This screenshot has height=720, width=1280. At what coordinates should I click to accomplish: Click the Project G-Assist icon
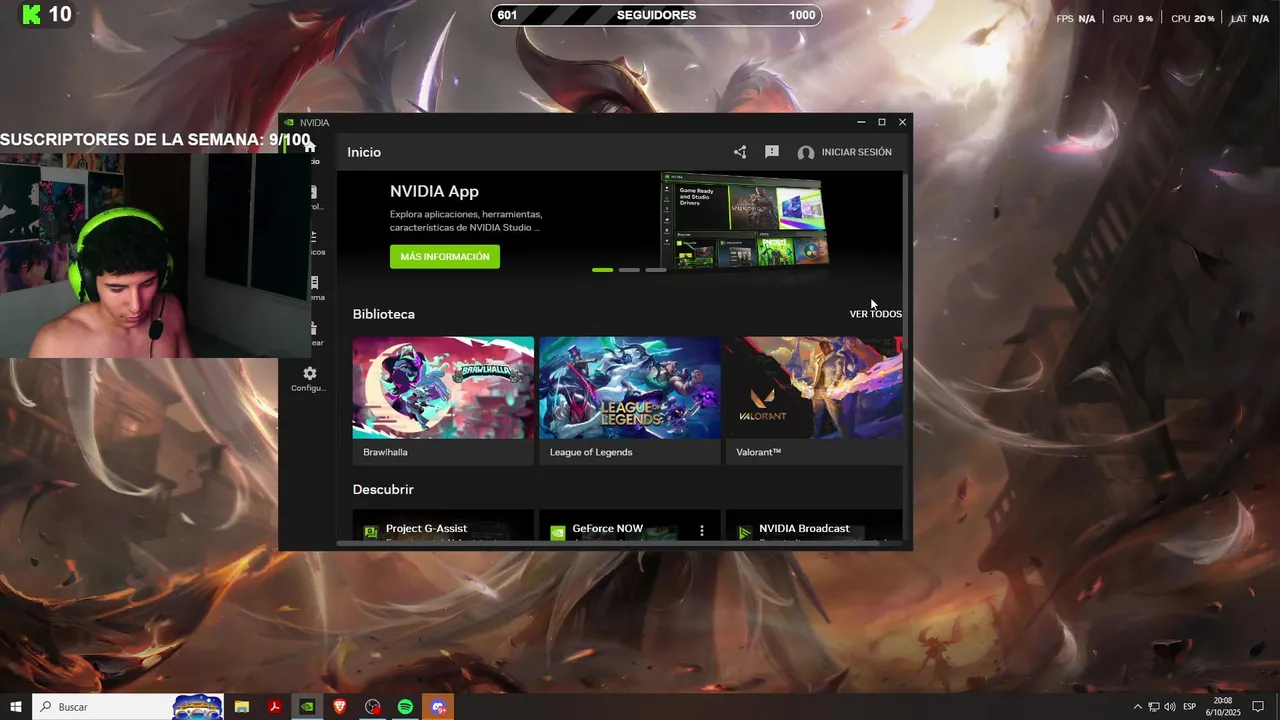[371, 532]
